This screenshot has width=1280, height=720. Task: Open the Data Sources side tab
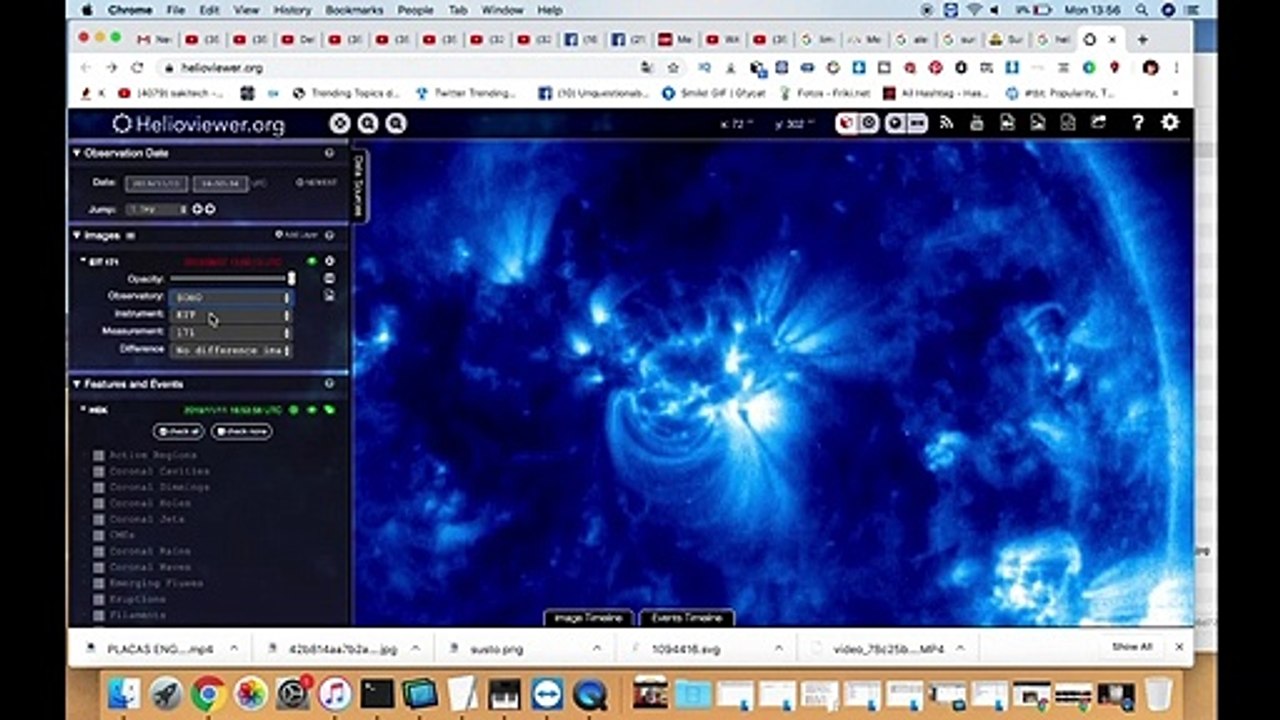click(358, 186)
